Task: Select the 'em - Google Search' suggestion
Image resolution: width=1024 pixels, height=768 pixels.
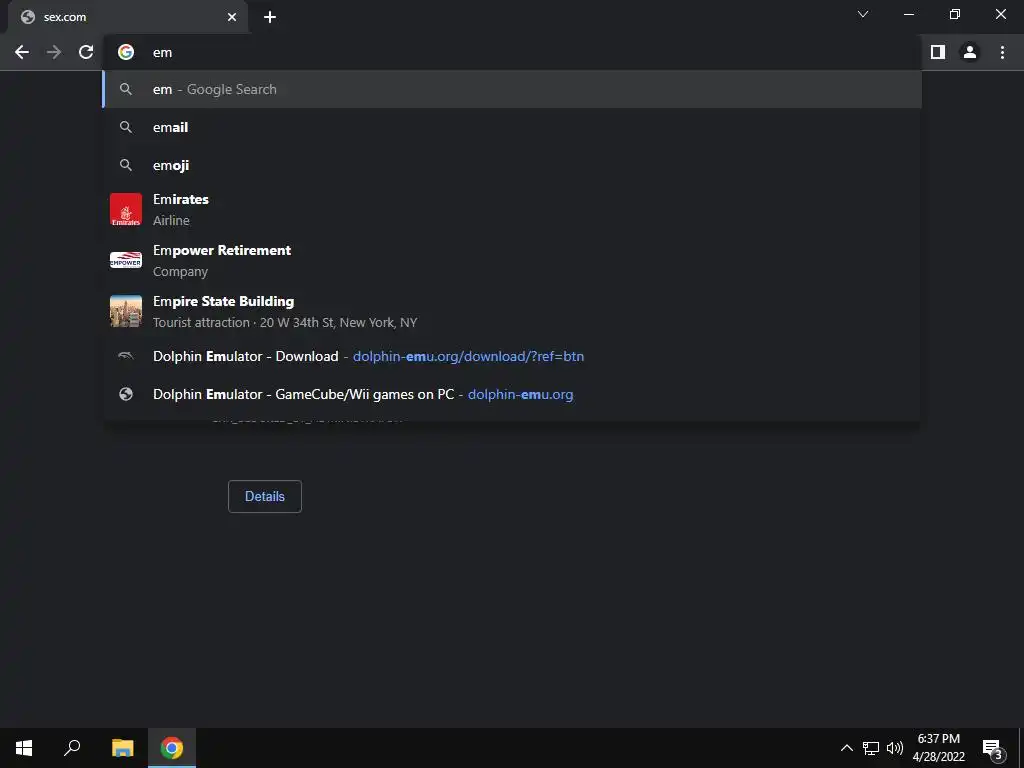Action: point(512,89)
